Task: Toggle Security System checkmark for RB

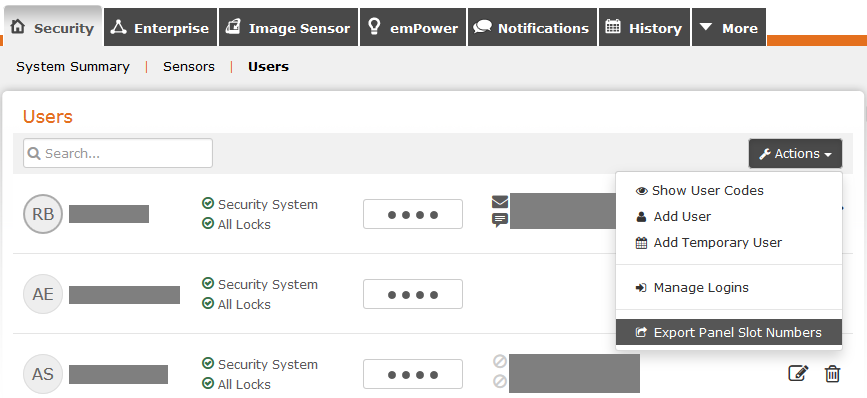Action: (208, 204)
